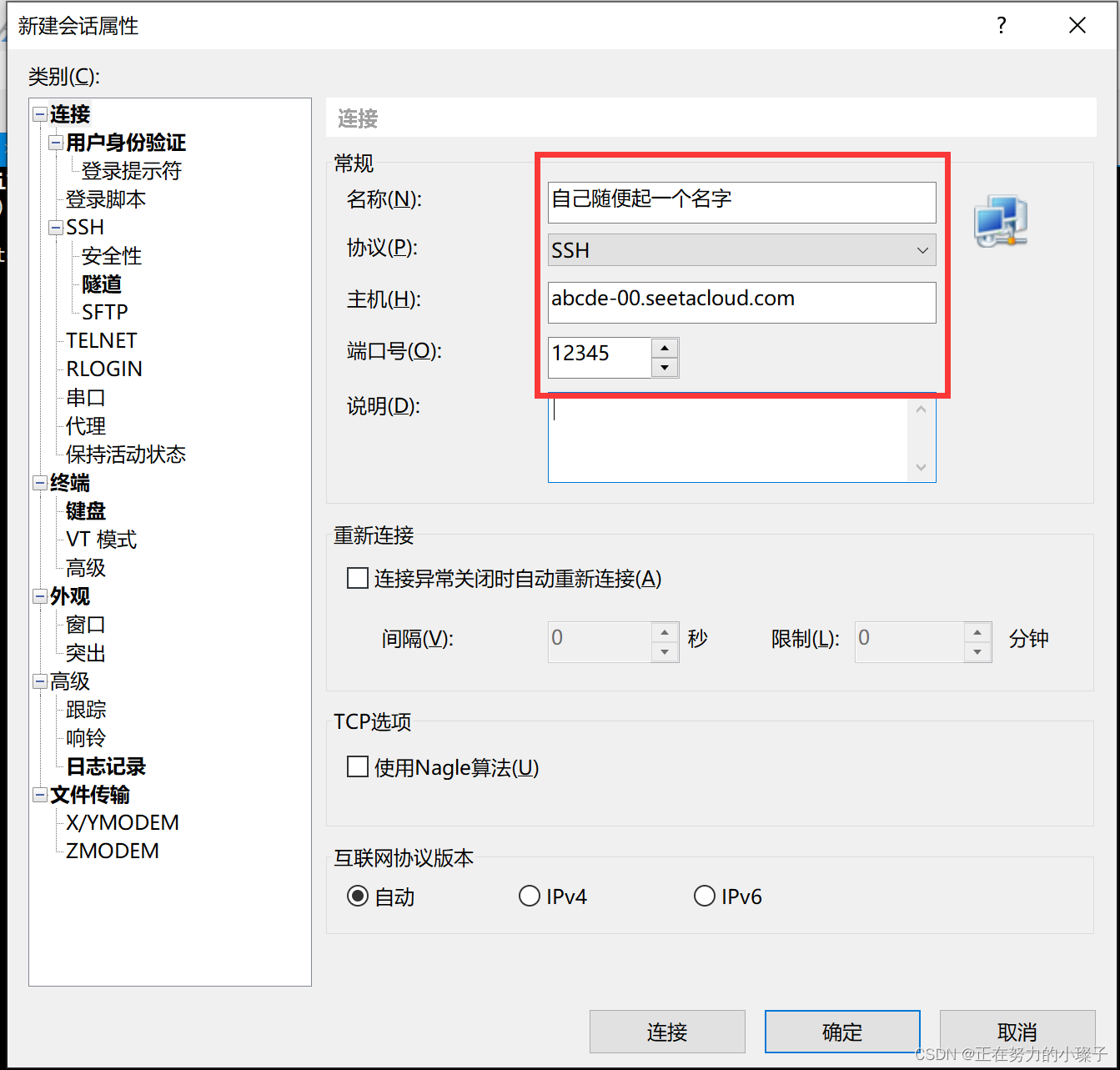The image size is (1120, 1070).
Task: Select 突出 under 外观
Action: (x=86, y=653)
